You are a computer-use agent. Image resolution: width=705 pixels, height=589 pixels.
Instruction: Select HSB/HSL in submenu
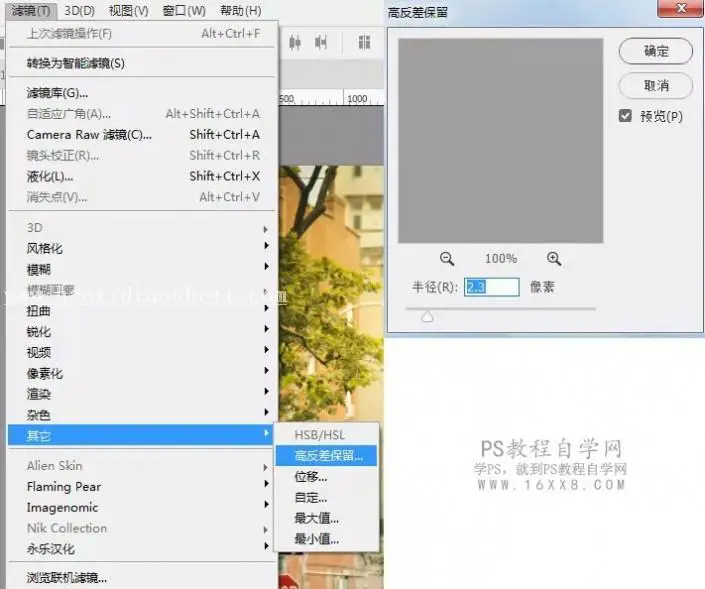pos(326,435)
